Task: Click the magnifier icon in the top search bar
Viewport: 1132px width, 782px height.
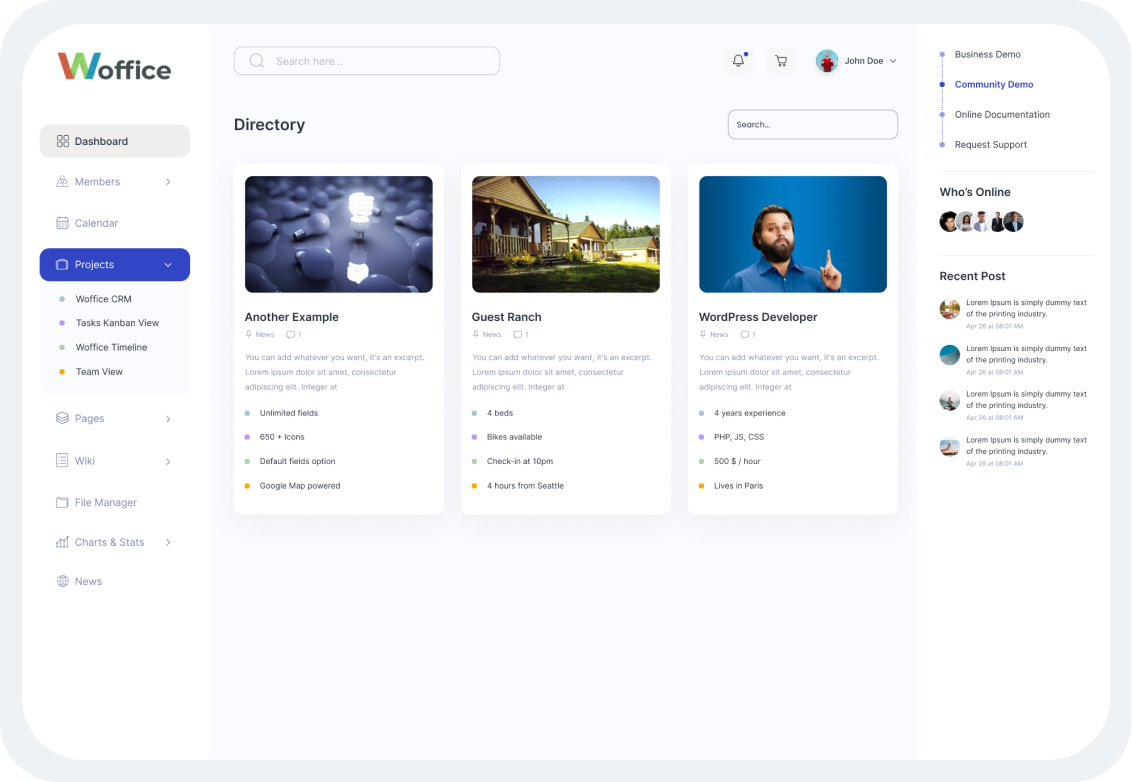Action: coord(256,61)
